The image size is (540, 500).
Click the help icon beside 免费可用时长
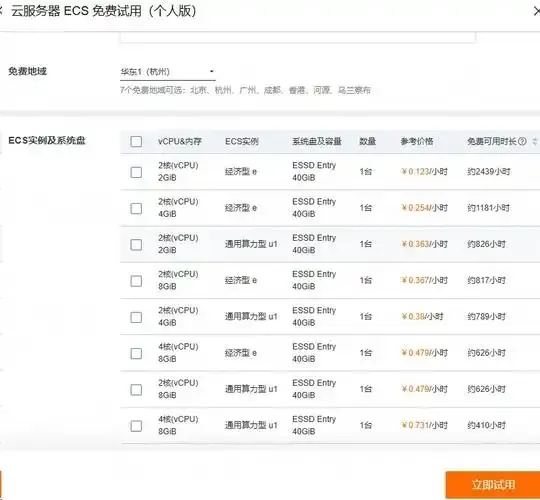[x=522, y=141]
